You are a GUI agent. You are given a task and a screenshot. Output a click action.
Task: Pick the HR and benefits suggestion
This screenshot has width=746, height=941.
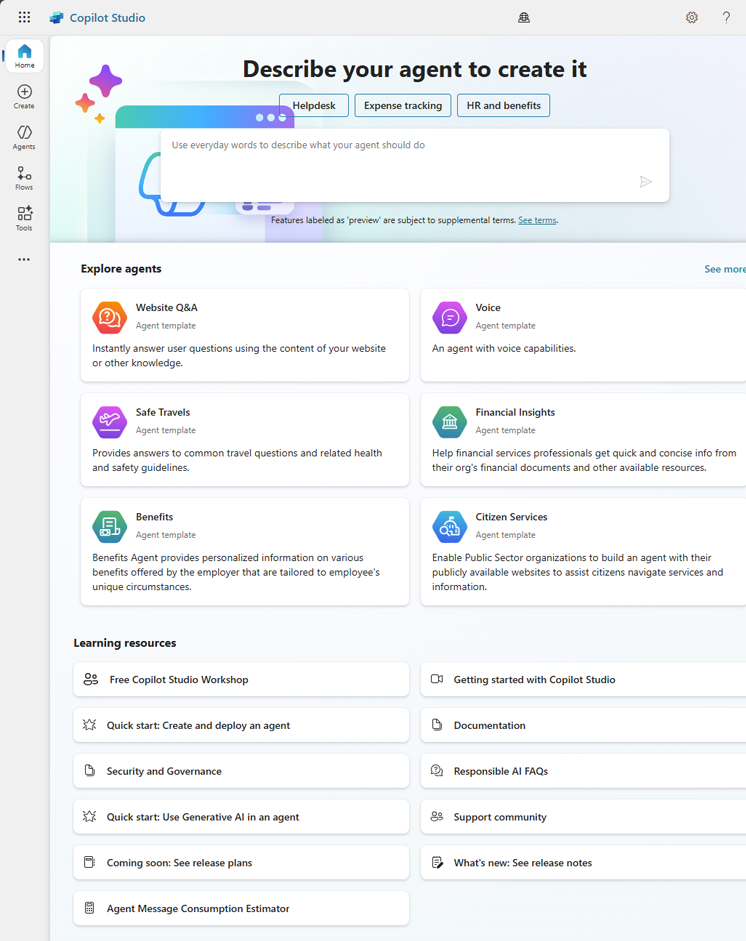coord(503,106)
